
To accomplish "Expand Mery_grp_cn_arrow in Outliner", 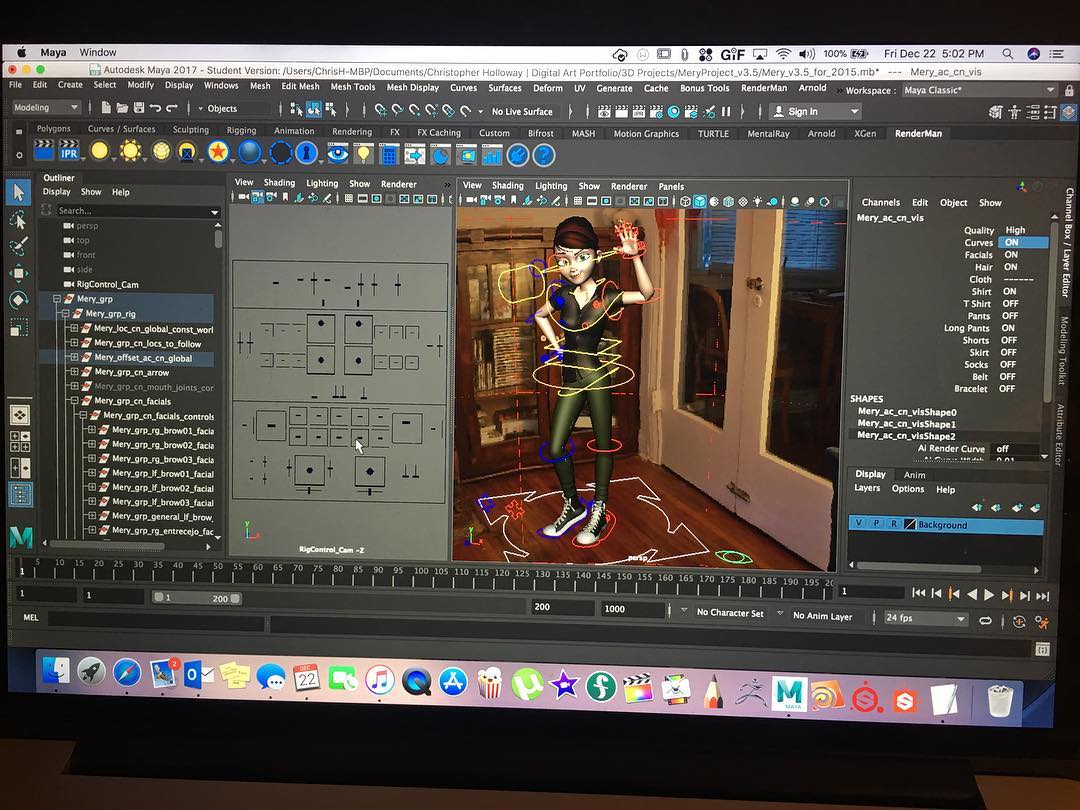I will pos(74,372).
